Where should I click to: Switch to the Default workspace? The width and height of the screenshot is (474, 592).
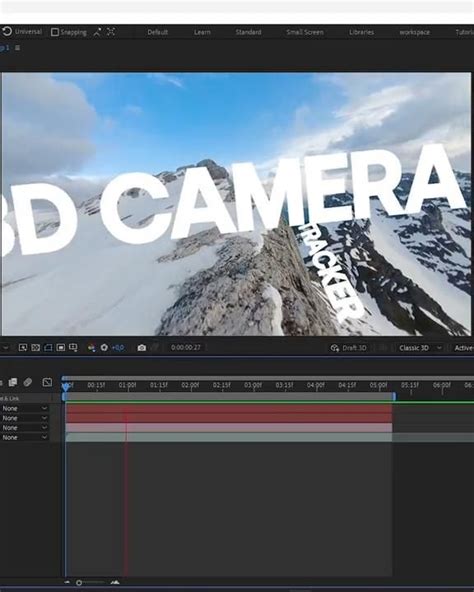pyautogui.click(x=157, y=32)
